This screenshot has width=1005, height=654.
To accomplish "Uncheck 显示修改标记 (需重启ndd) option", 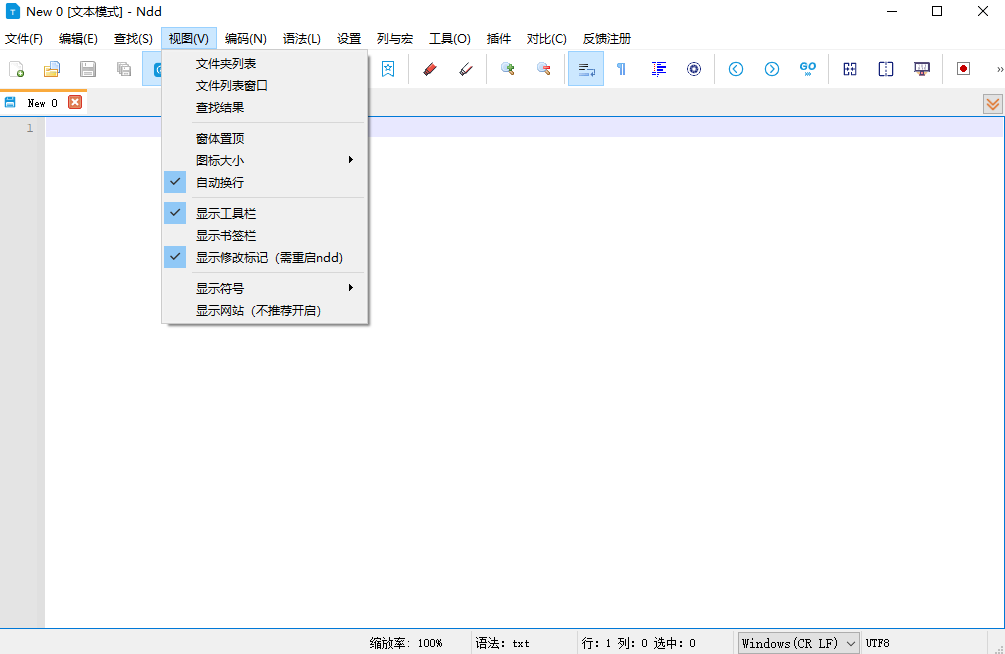I will click(264, 257).
